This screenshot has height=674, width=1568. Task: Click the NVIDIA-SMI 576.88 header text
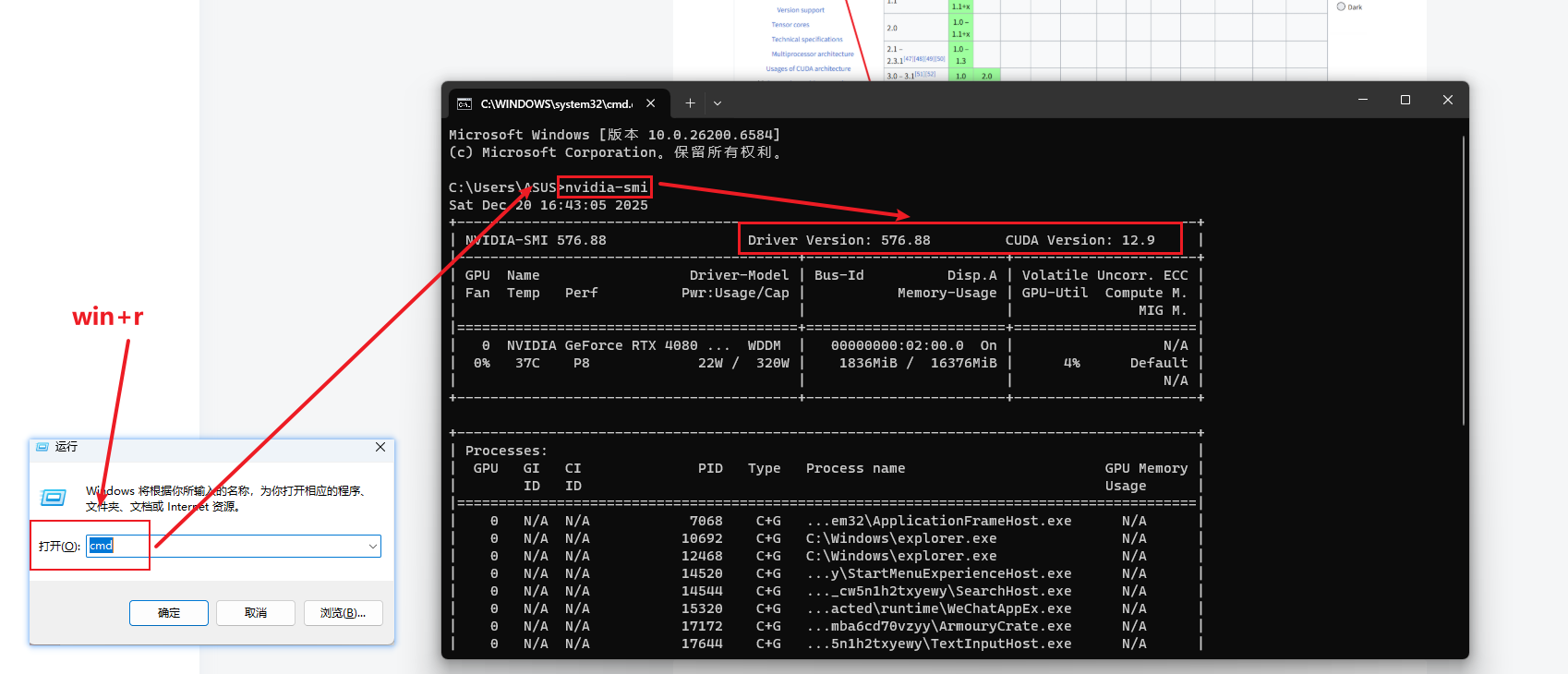pos(536,240)
